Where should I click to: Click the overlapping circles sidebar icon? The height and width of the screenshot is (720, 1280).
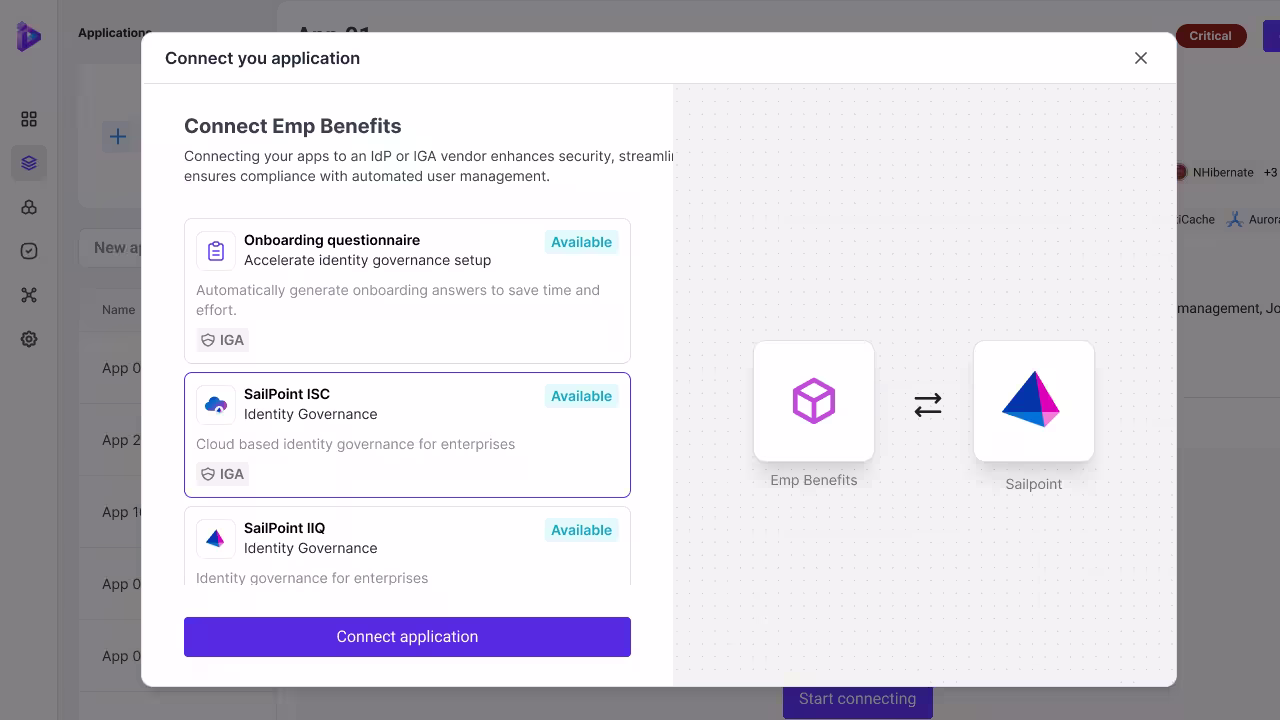29,207
